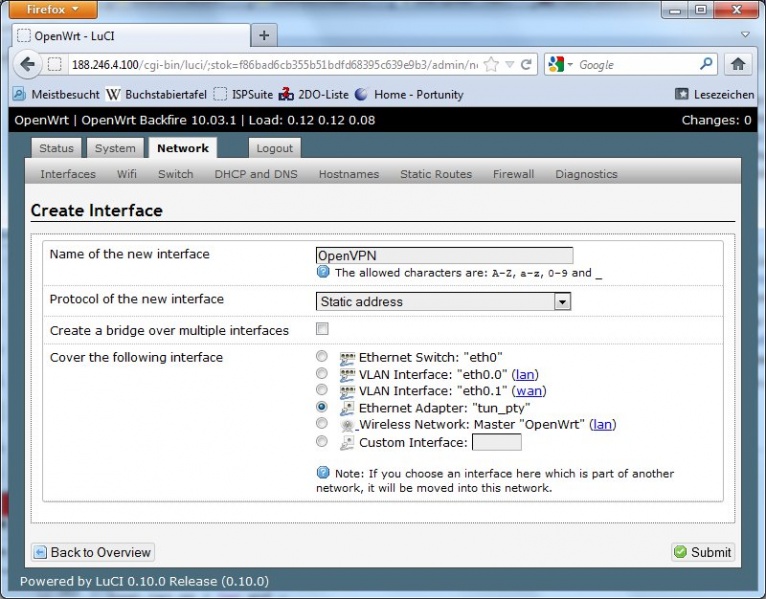
Task: Enable bridge over multiple interfaces checkbox
Action: point(322,329)
